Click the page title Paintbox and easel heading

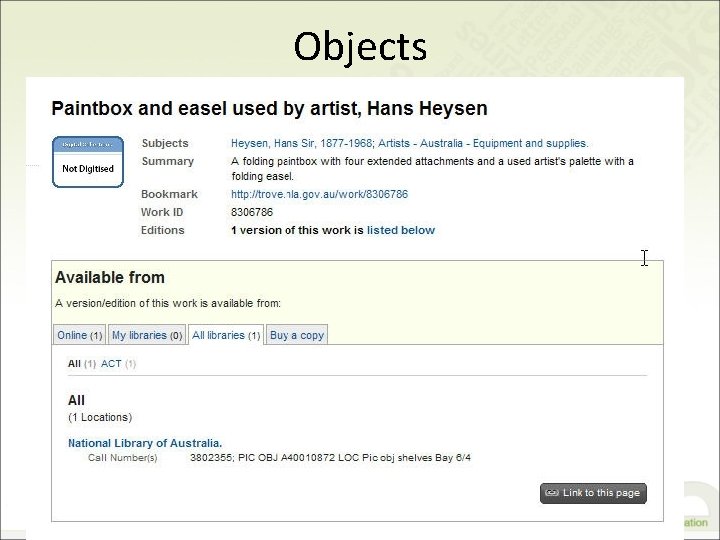[269, 108]
